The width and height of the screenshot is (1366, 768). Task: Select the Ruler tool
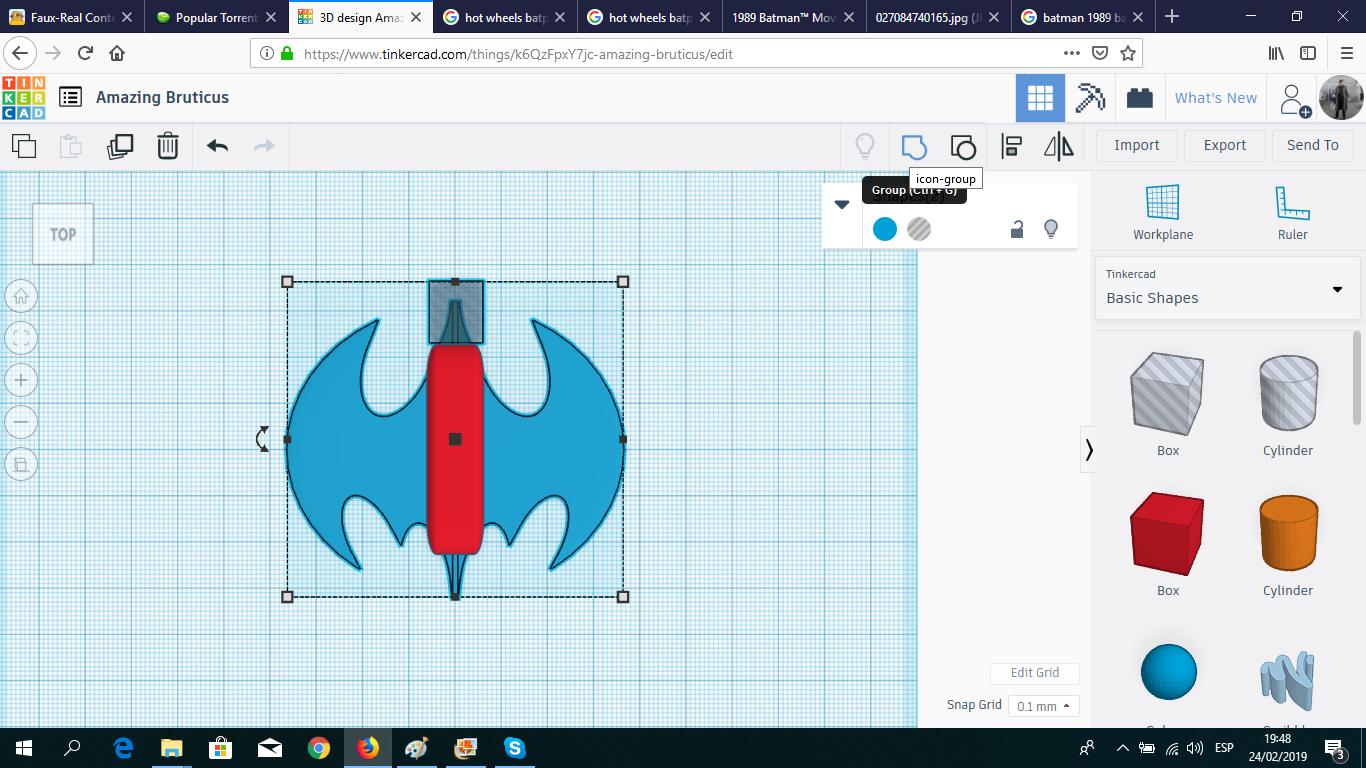click(x=1292, y=211)
